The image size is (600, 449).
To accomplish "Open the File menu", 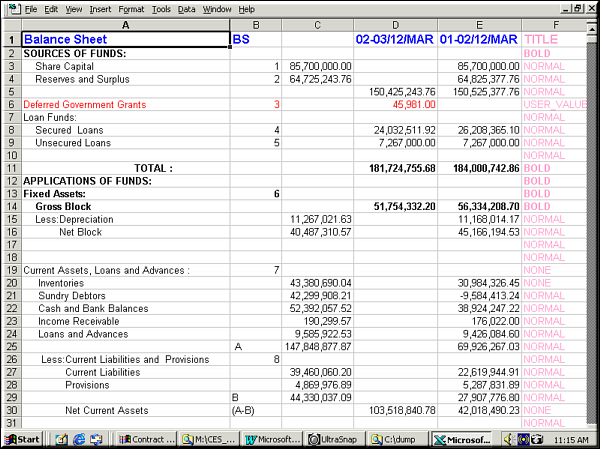I will [32, 9].
